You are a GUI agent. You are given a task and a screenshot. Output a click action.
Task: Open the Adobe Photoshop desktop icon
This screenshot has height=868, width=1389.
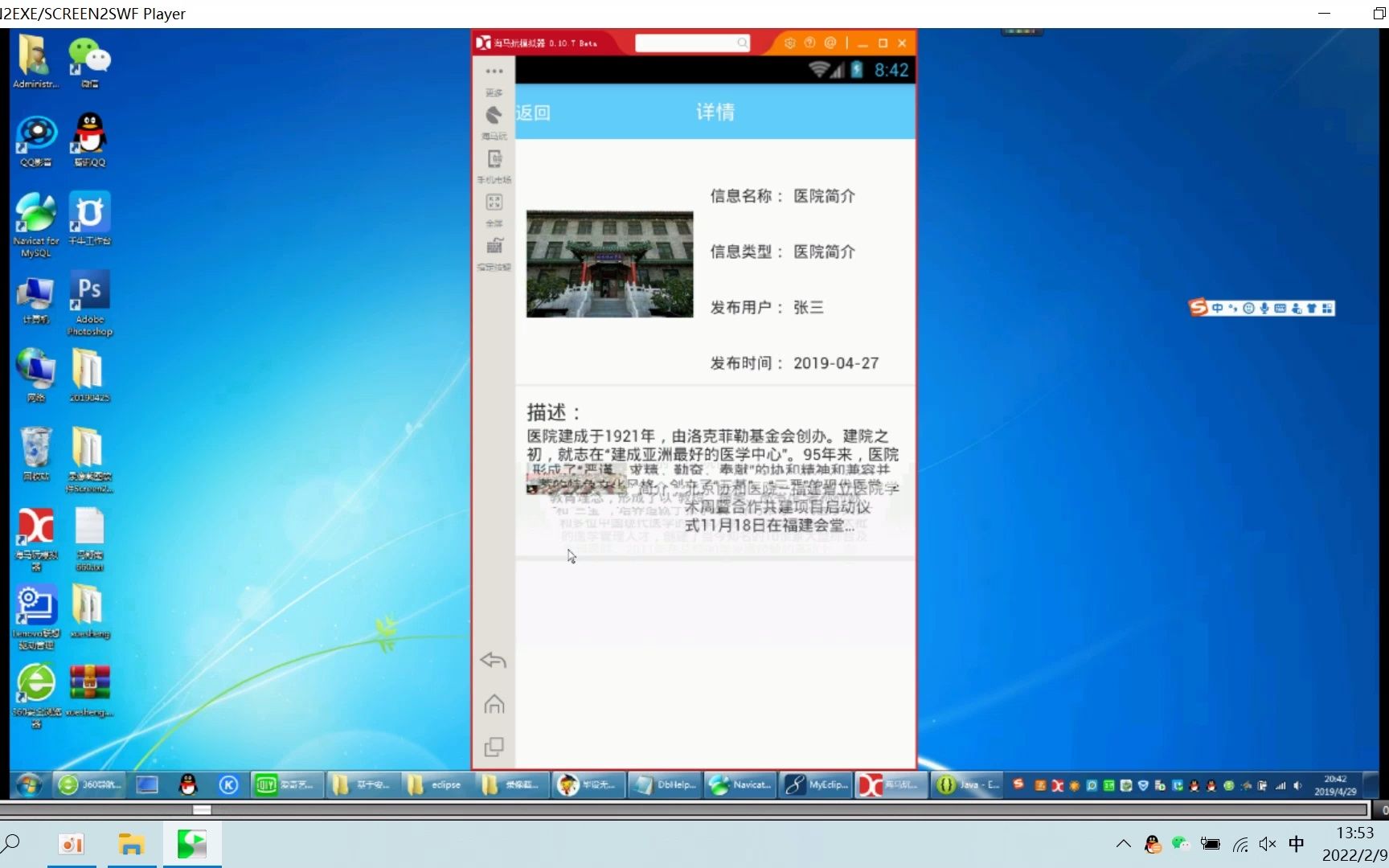coord(89,304)
